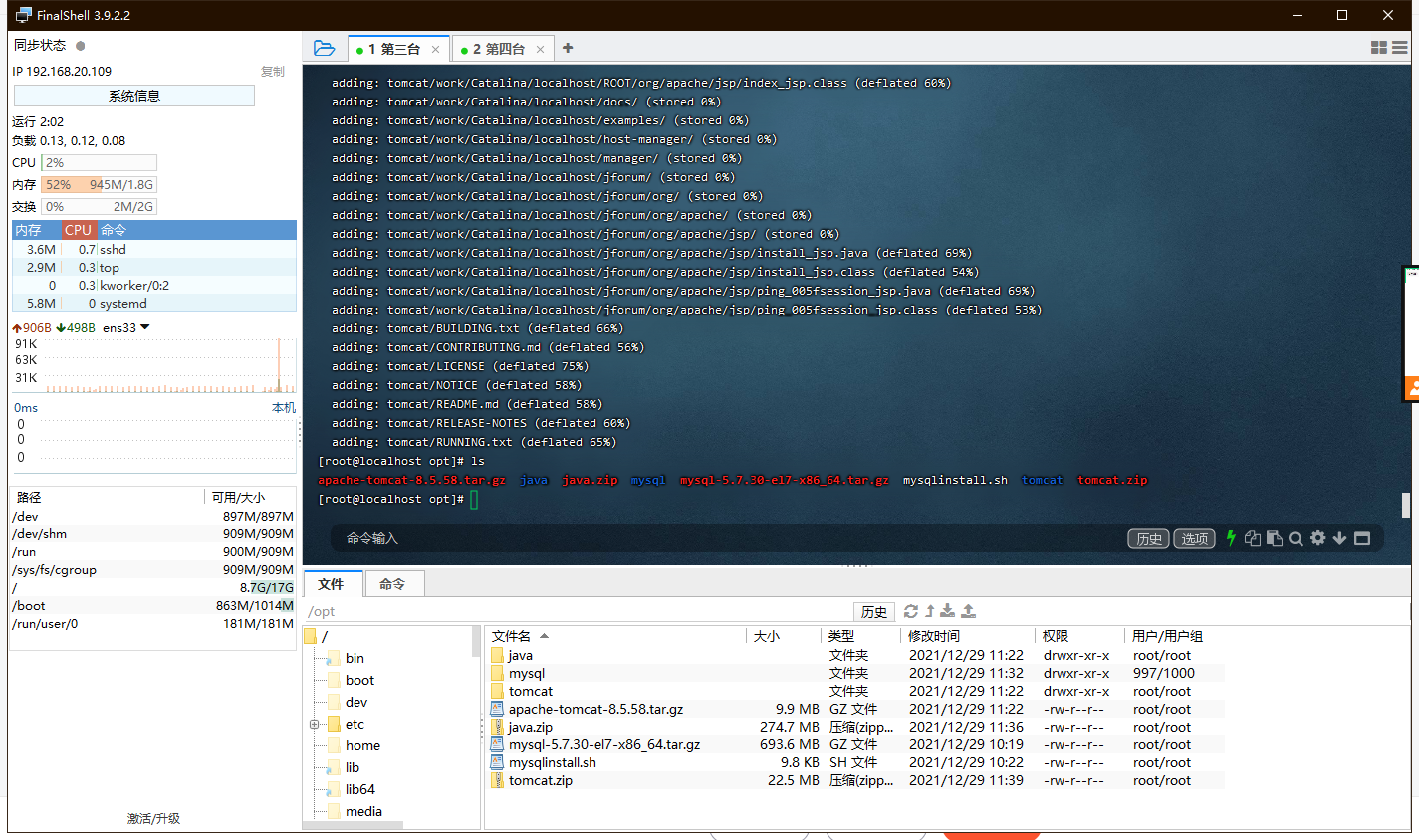Sort files by clicking 文件名 column header
1419x840 pixels.
coord(514,635)
